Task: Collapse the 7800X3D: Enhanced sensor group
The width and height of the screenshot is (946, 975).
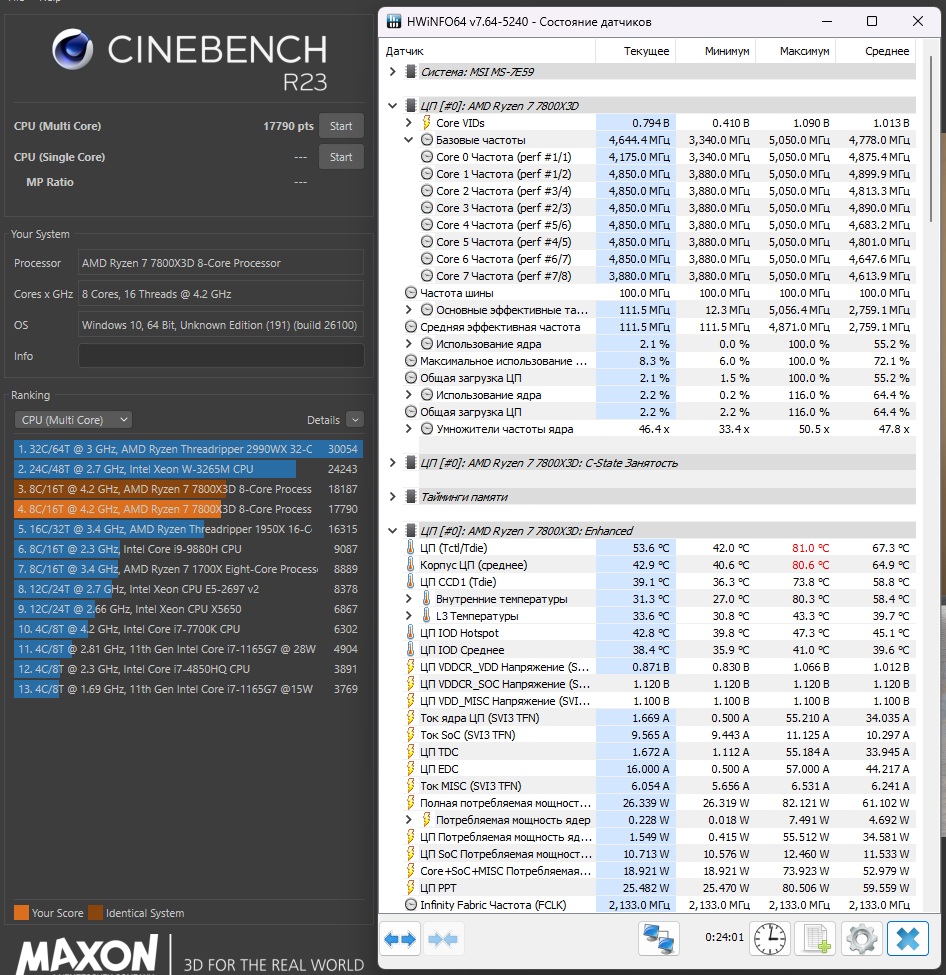Action: pos(392,530)
